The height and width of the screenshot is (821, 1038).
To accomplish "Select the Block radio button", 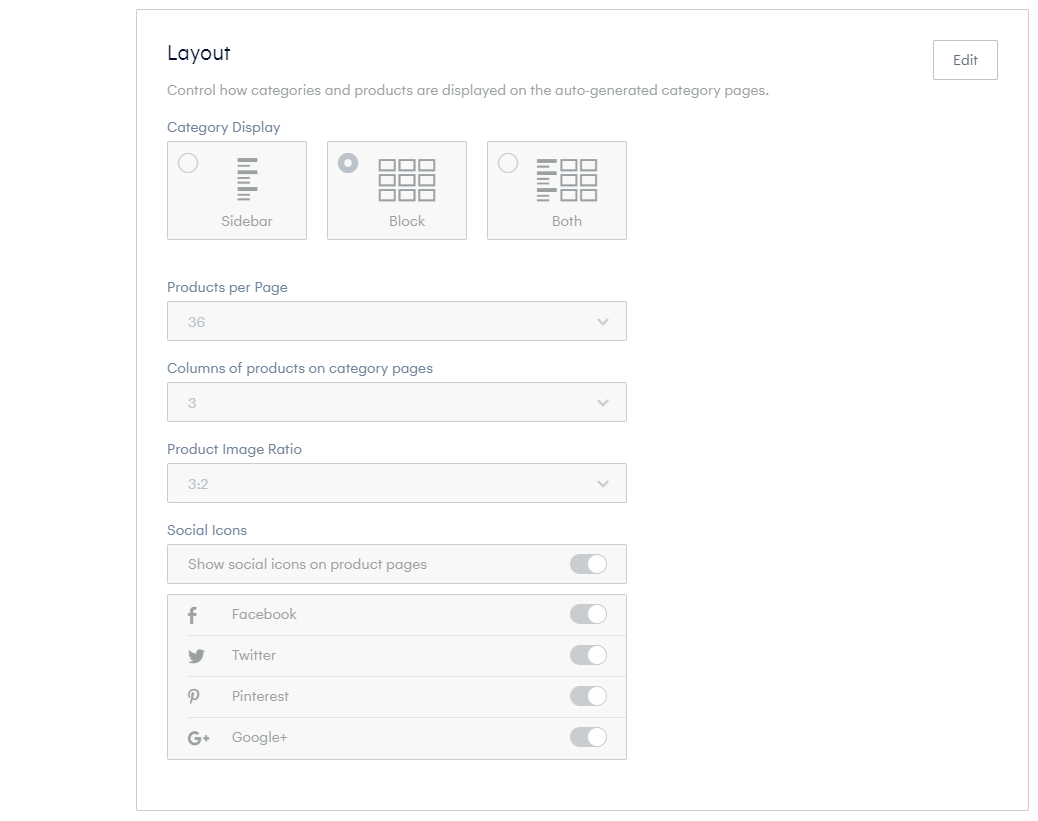I will coord(348,163).
